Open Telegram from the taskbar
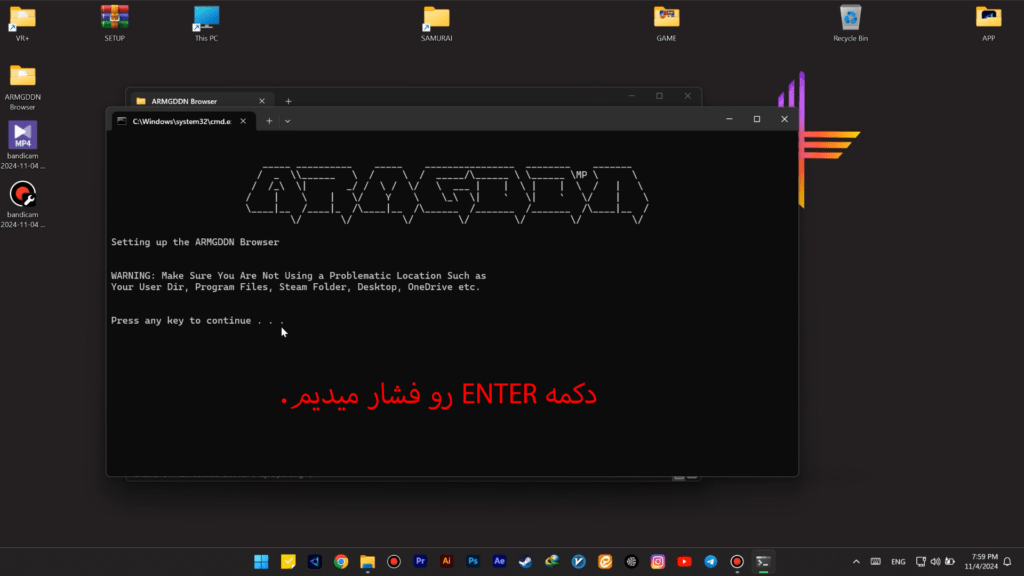Screen dimensions: 1024x576 tap(711, 562)
